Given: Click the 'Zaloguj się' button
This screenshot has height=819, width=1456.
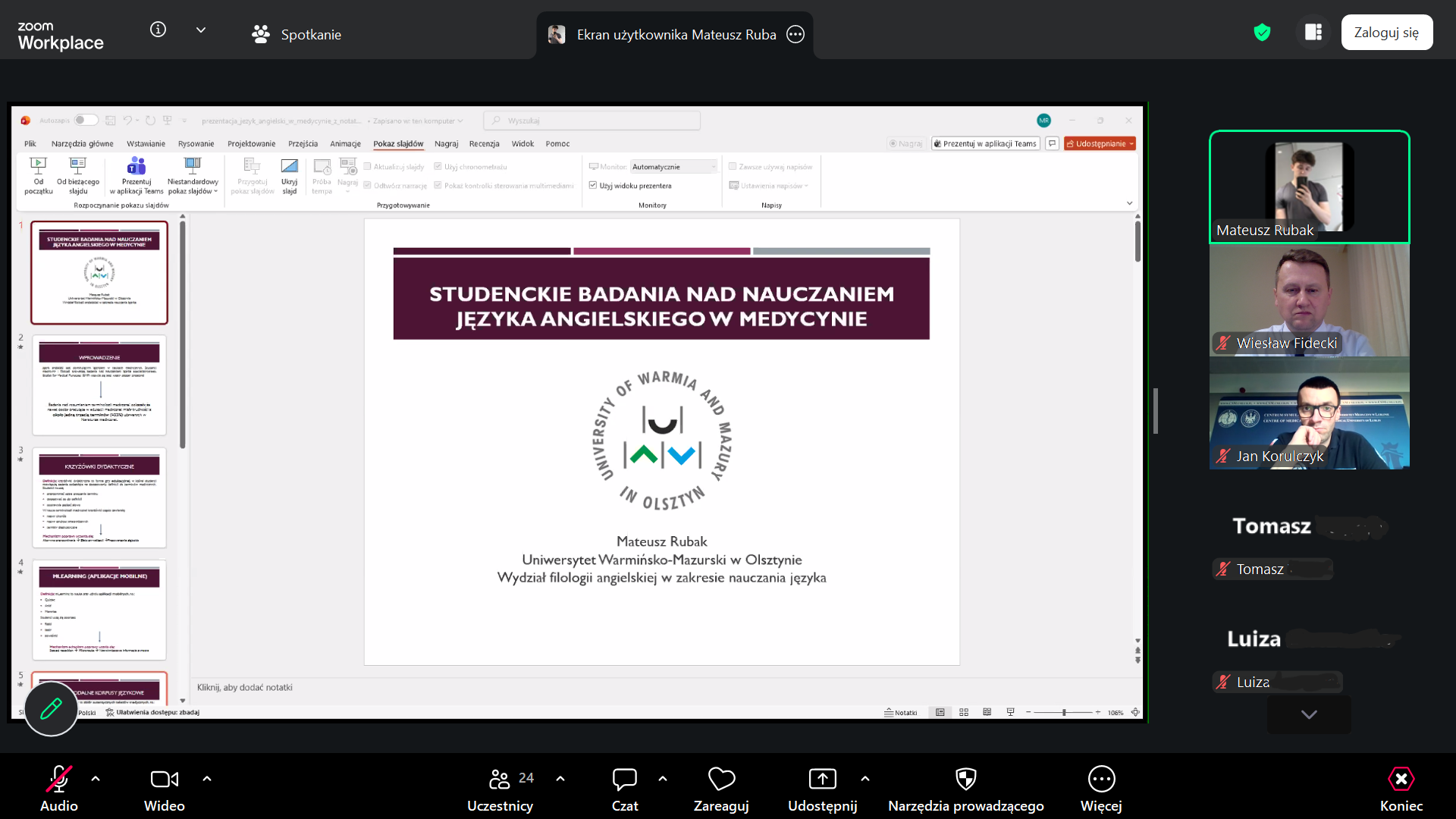Looking at the screenshot, I should coord(1386,33).
